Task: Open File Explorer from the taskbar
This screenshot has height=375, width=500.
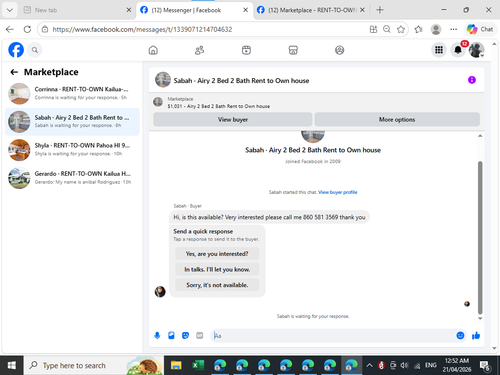Action: point(176,365)
